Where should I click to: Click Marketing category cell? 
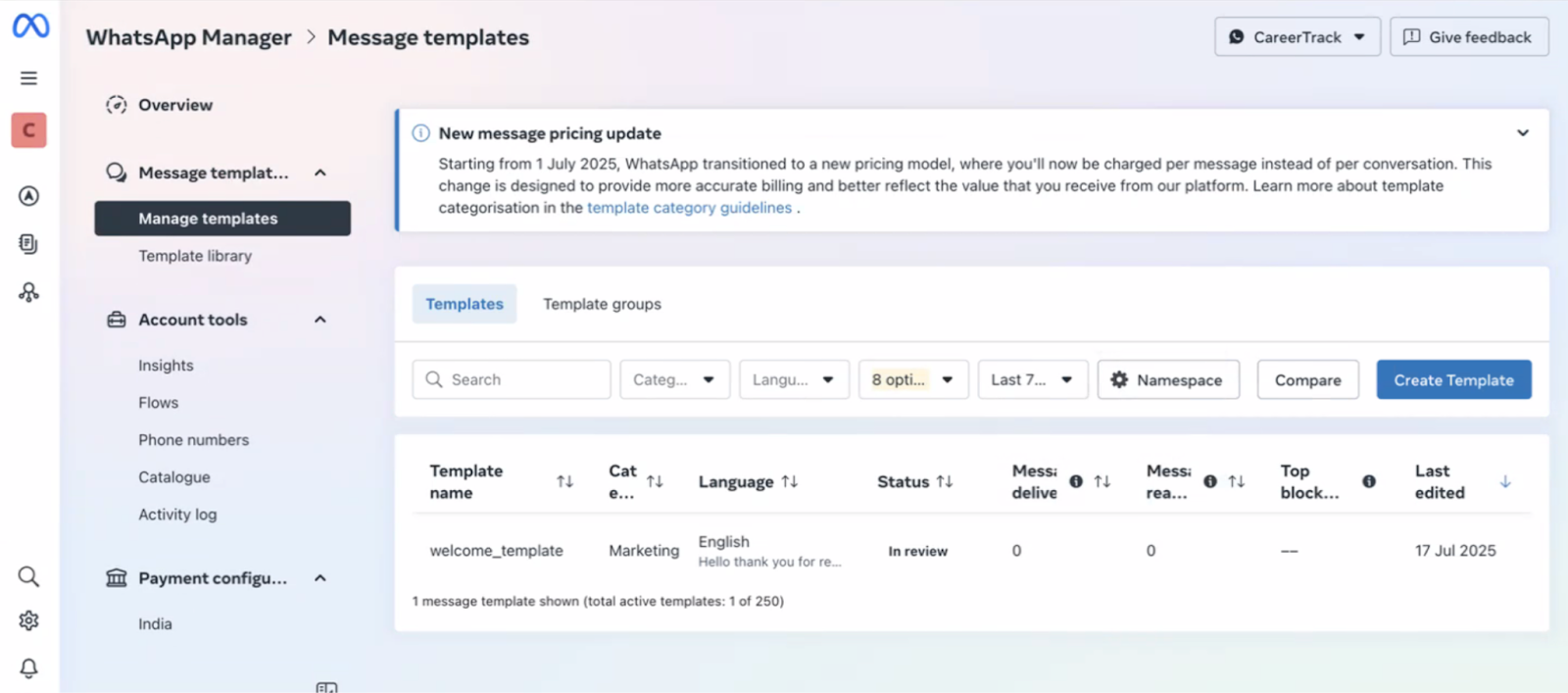pos(644,551)
